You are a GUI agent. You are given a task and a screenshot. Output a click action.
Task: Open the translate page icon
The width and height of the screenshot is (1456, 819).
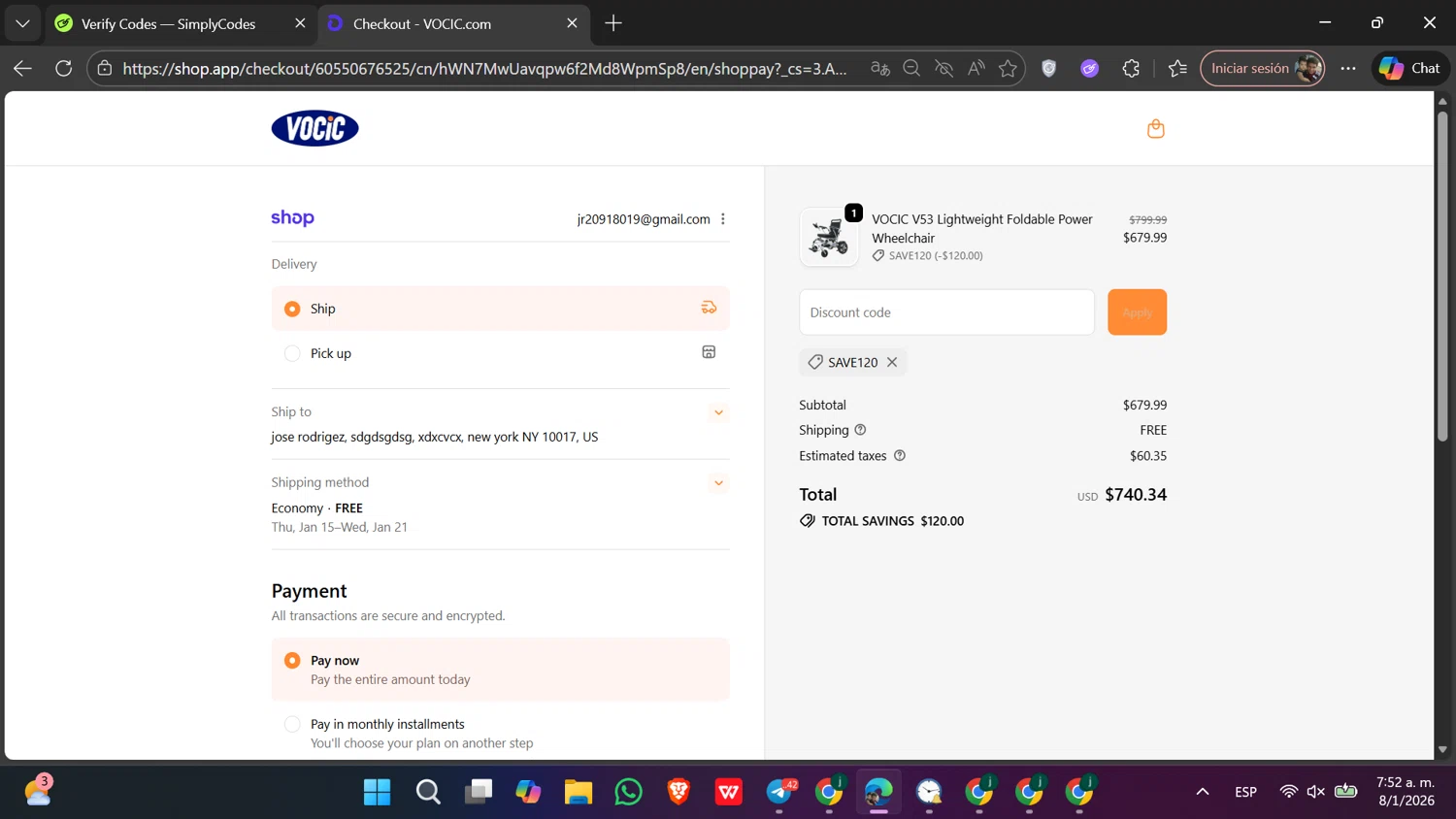pos(880,68)
